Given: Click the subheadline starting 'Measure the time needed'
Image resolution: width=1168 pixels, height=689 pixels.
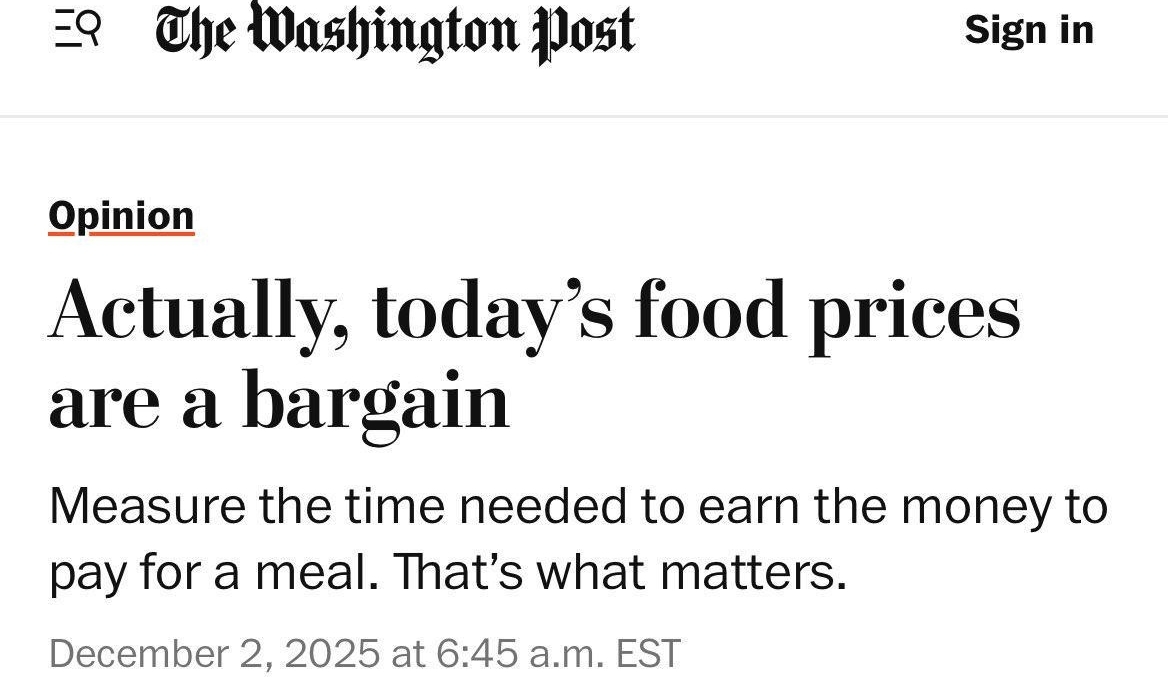Looking at the screenshot, I should coord(578,539).
